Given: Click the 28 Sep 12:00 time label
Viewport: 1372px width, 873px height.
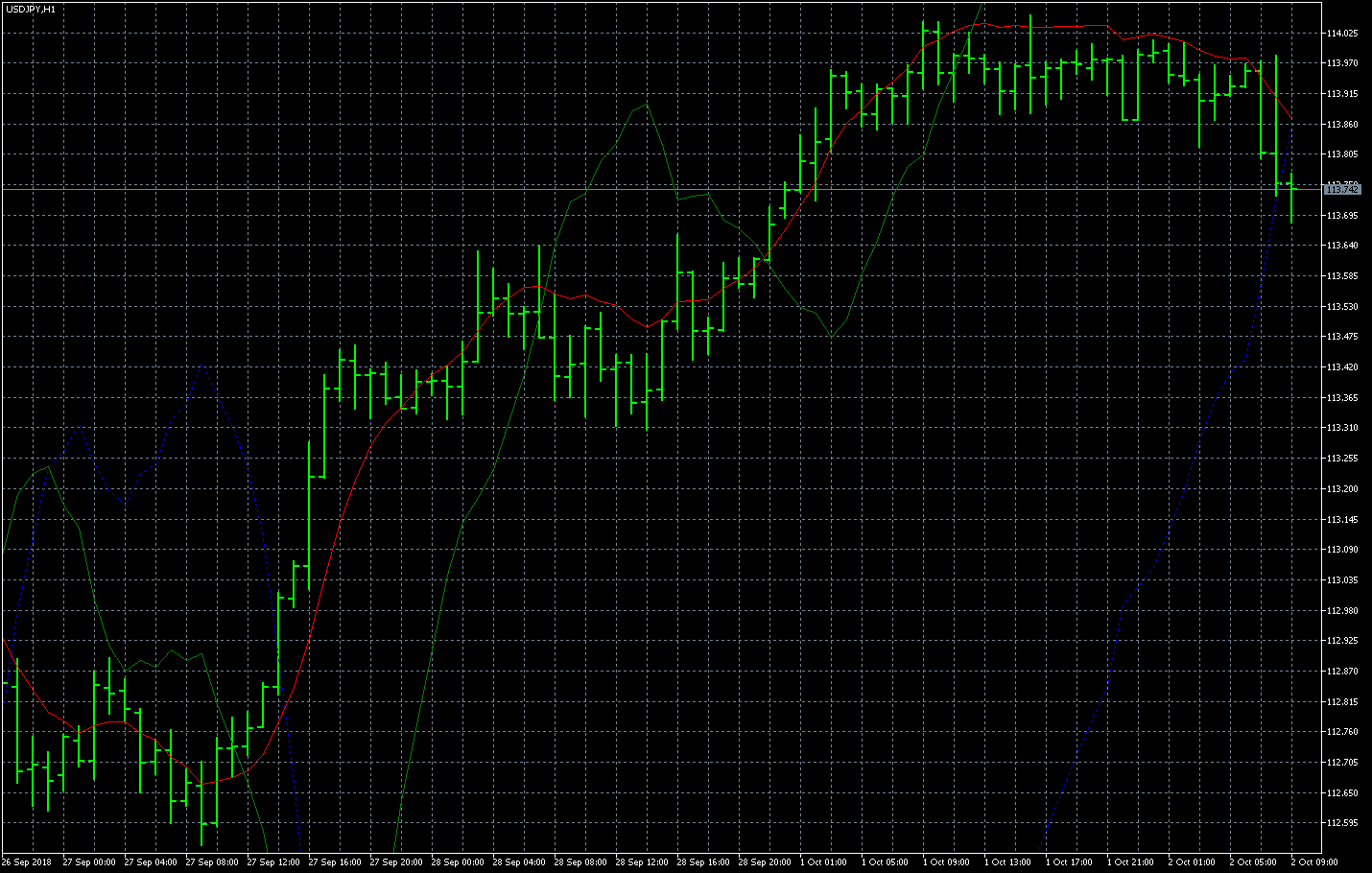Looking at the screenshot, I should pos(642,862).
